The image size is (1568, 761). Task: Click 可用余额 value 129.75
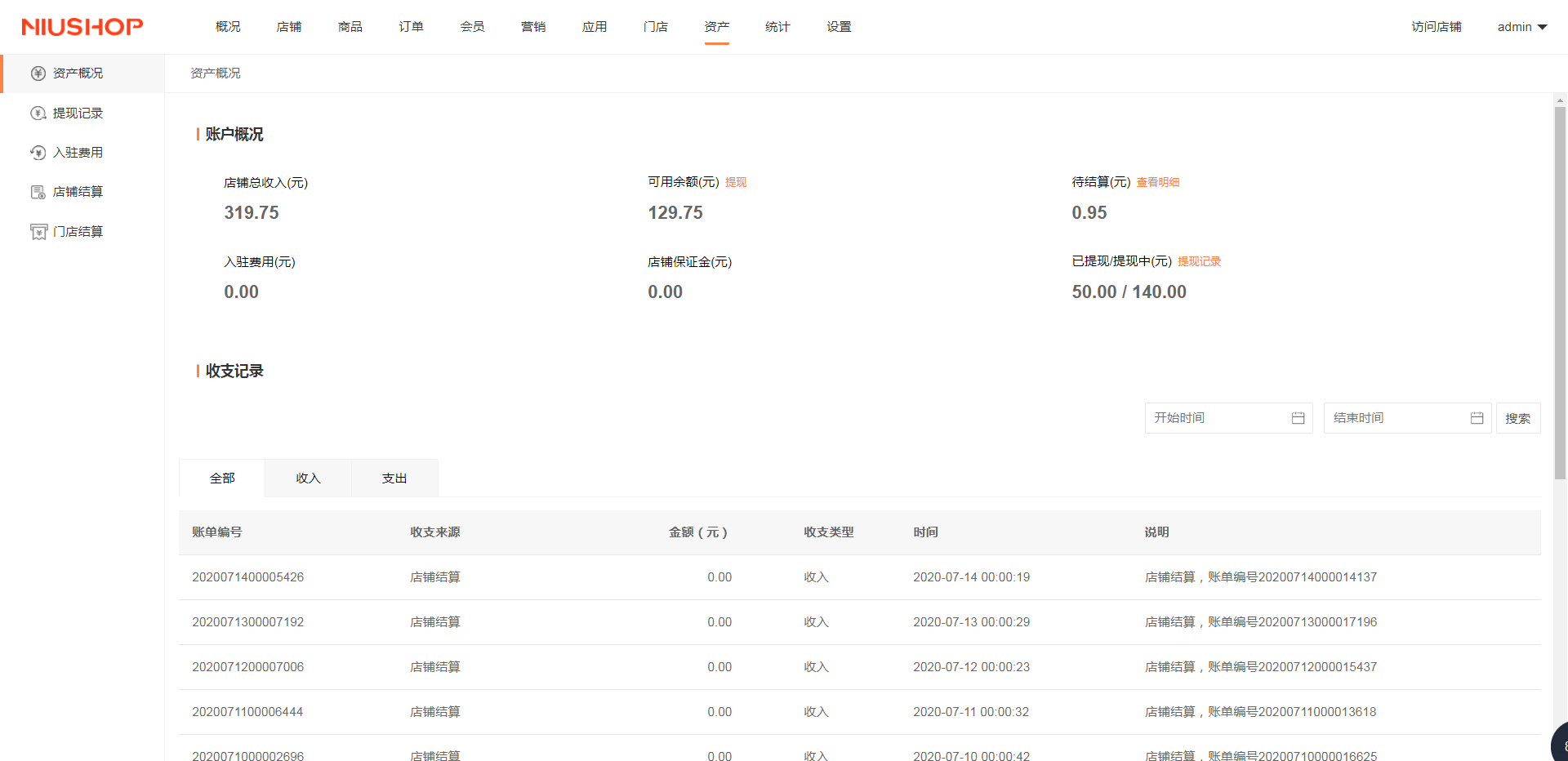pos(675,213)
